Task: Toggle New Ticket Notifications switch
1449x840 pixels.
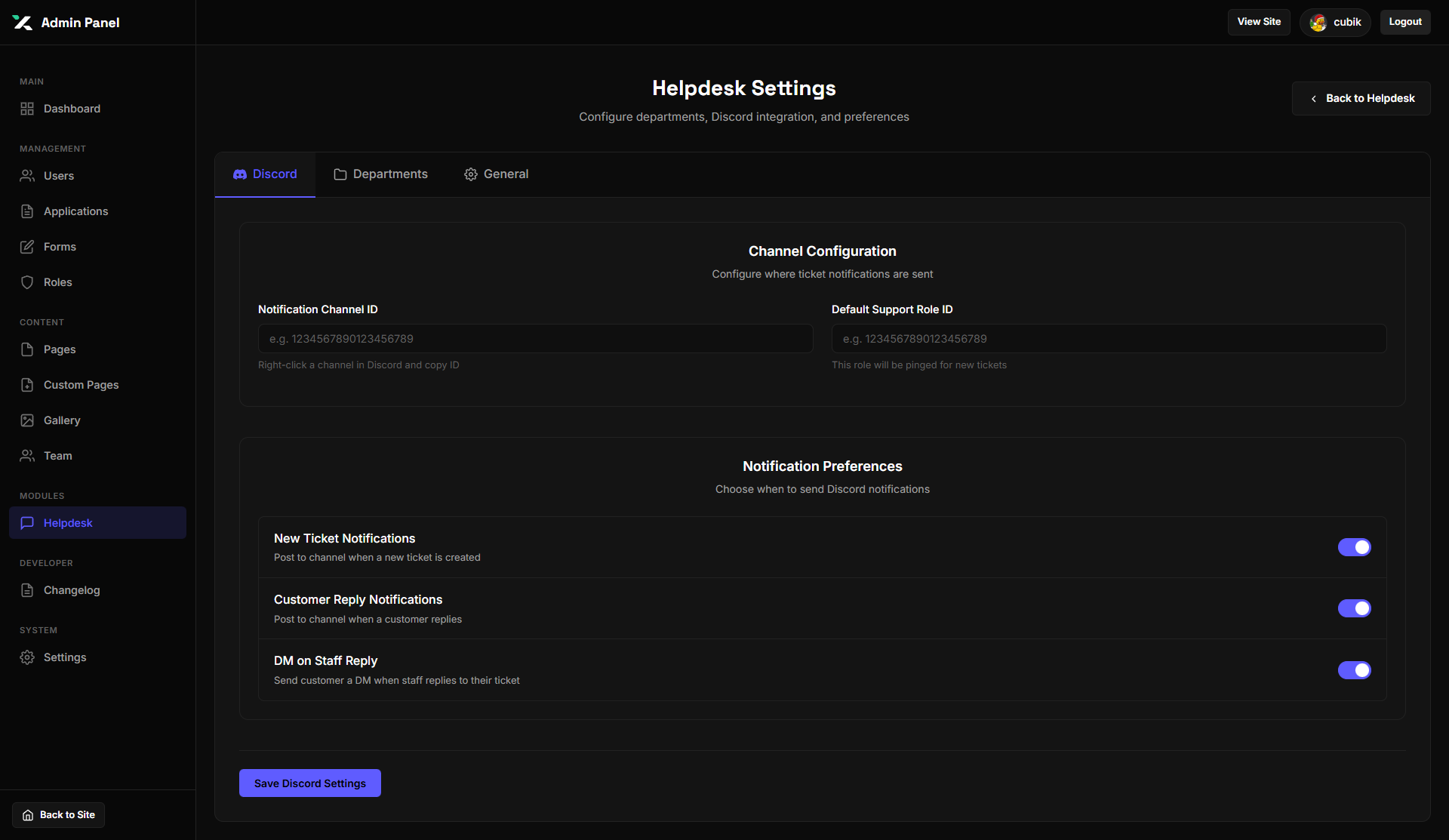Action: point(1355,547)
